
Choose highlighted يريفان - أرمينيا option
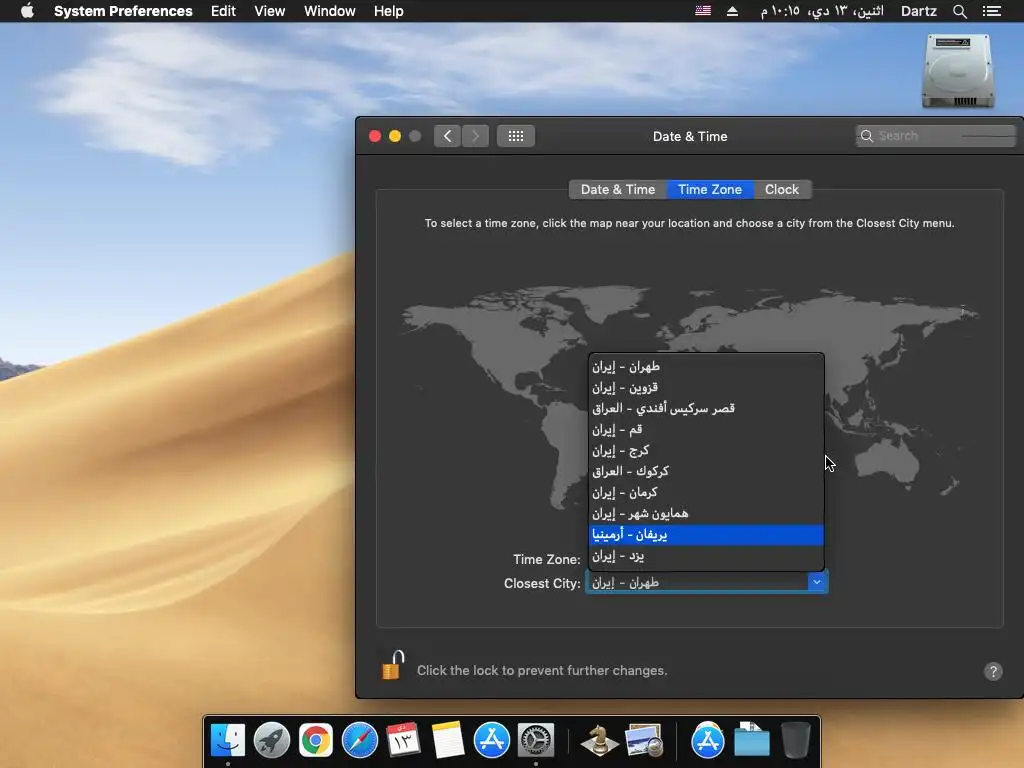point(706,535)
